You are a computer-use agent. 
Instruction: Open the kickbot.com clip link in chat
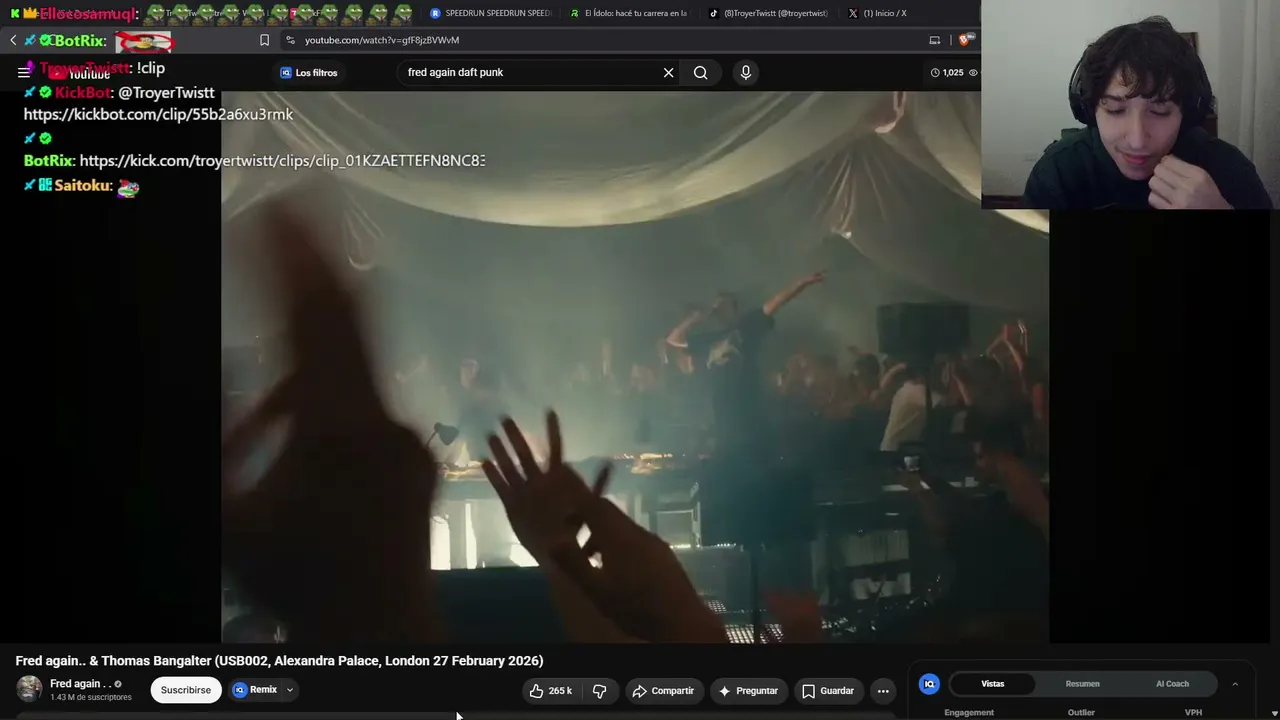point(158,114)
